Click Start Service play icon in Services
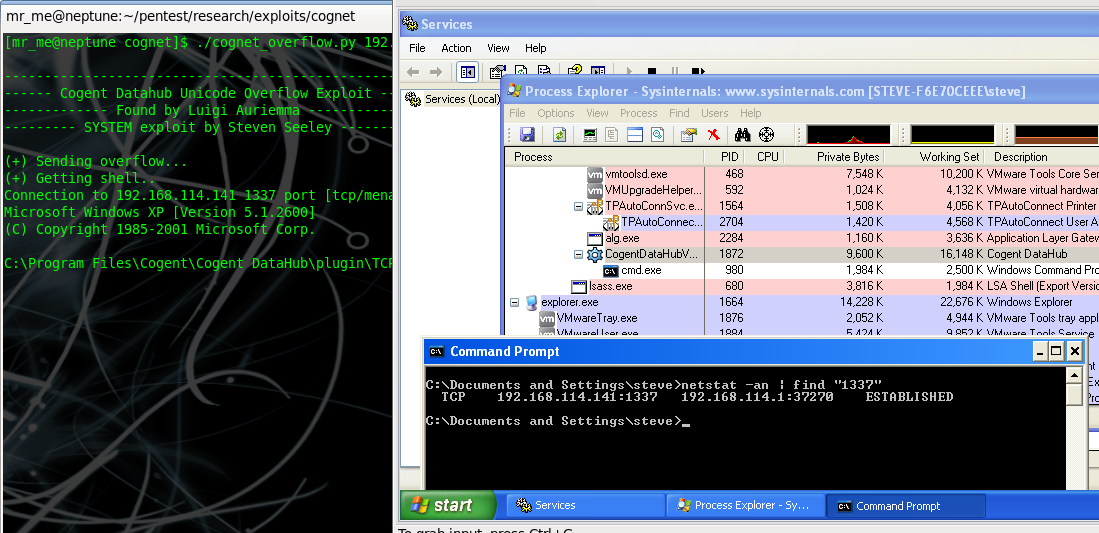The height and width of the screenshot is (533, 1099). (x=629, y=72)
